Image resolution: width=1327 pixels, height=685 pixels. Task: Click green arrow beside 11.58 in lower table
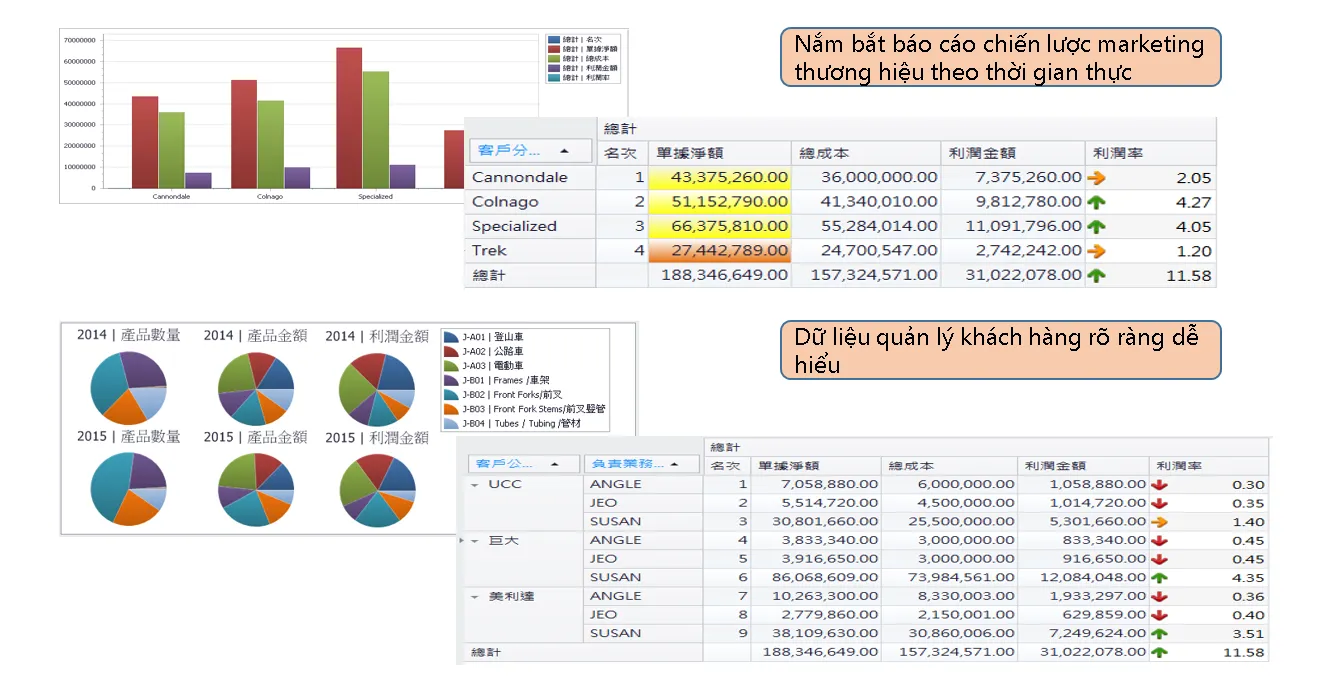[x=1159, y=652]
